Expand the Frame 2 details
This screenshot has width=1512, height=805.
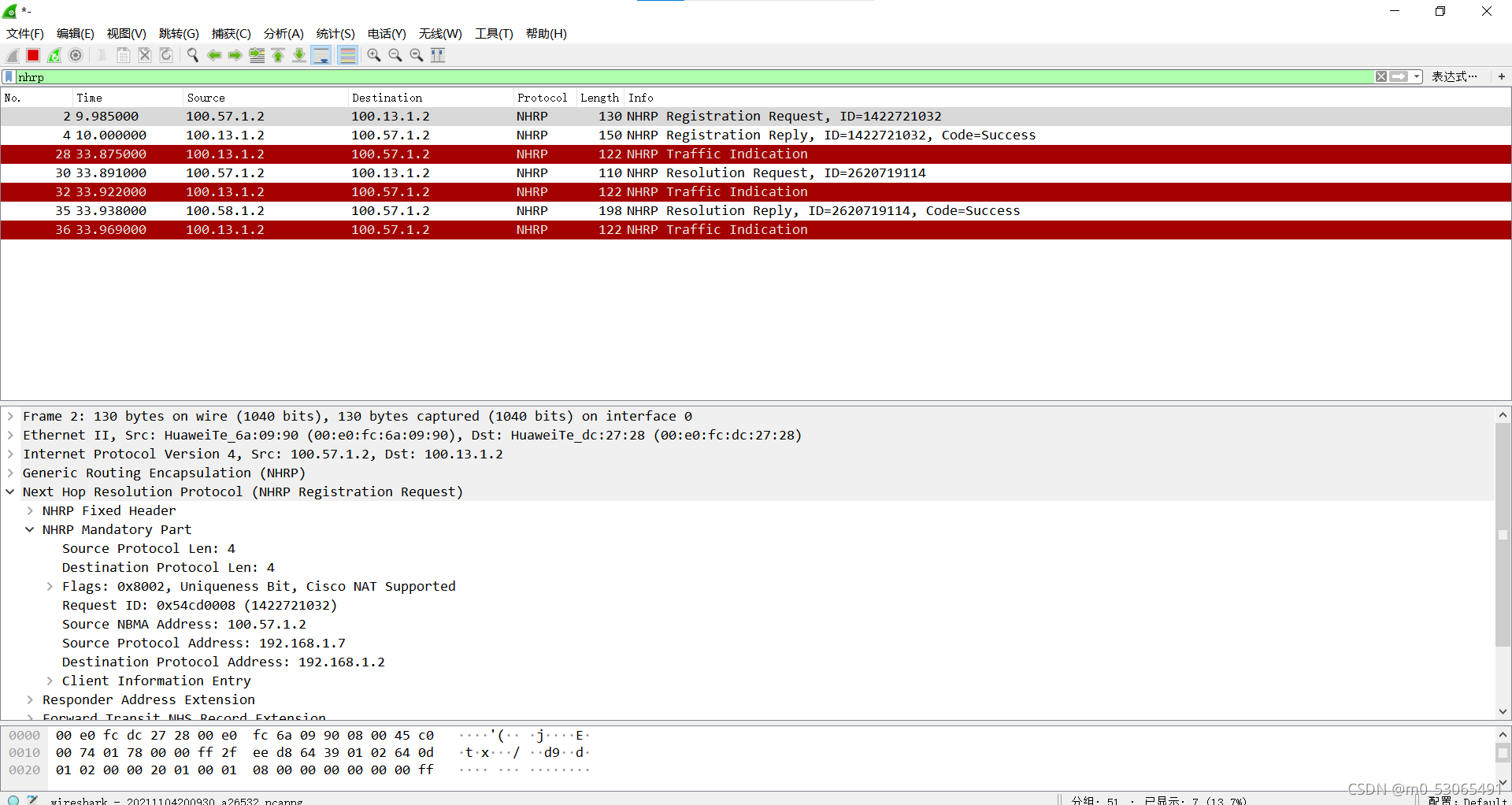(10, 416)
